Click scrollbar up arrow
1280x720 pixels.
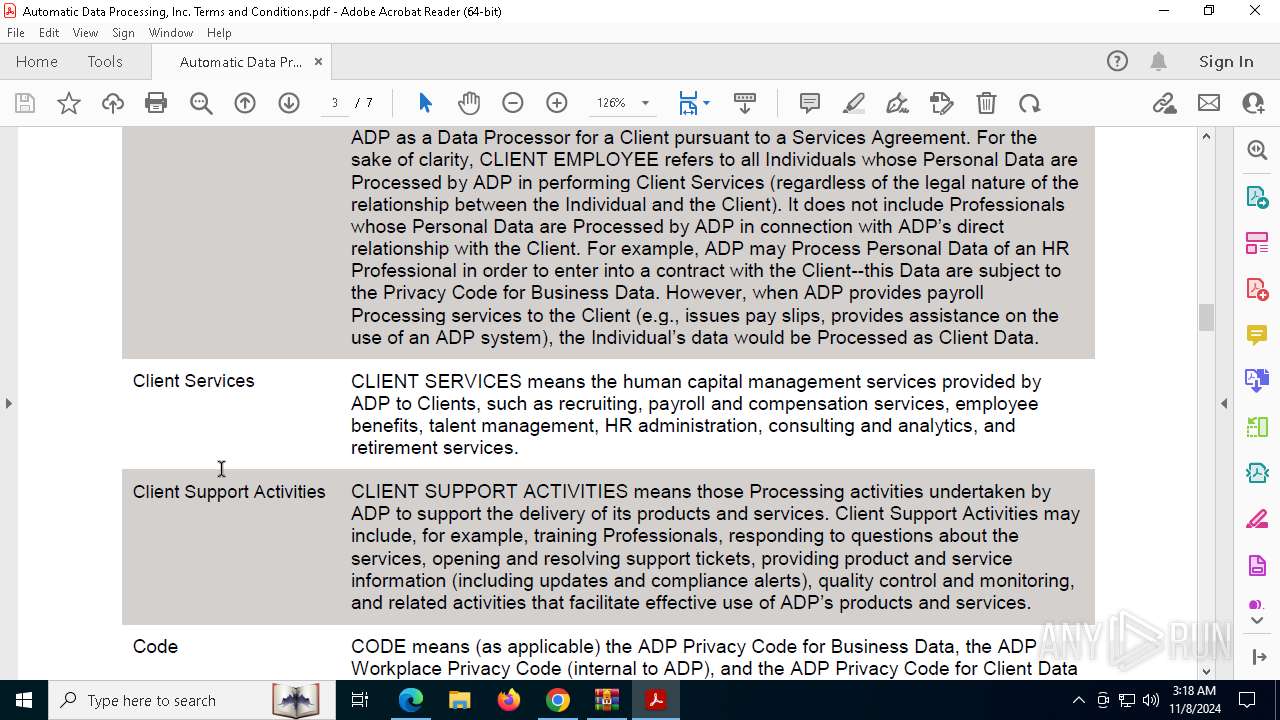1206,136
